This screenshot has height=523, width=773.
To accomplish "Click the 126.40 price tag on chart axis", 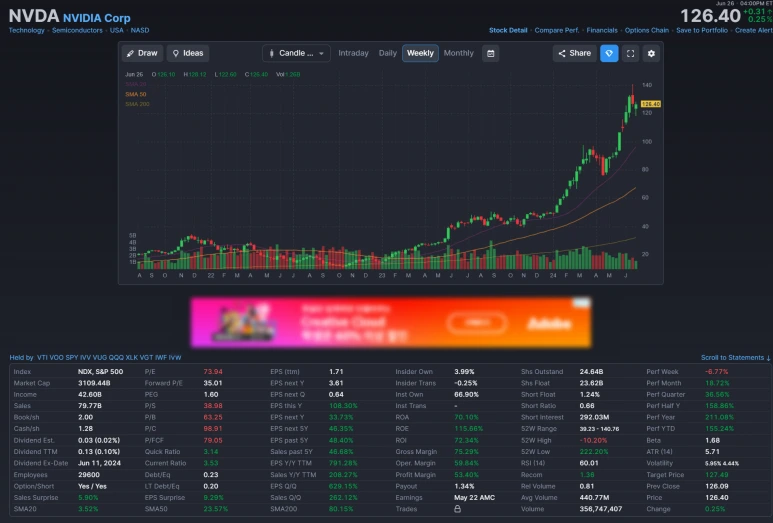I will click(651, 104).
